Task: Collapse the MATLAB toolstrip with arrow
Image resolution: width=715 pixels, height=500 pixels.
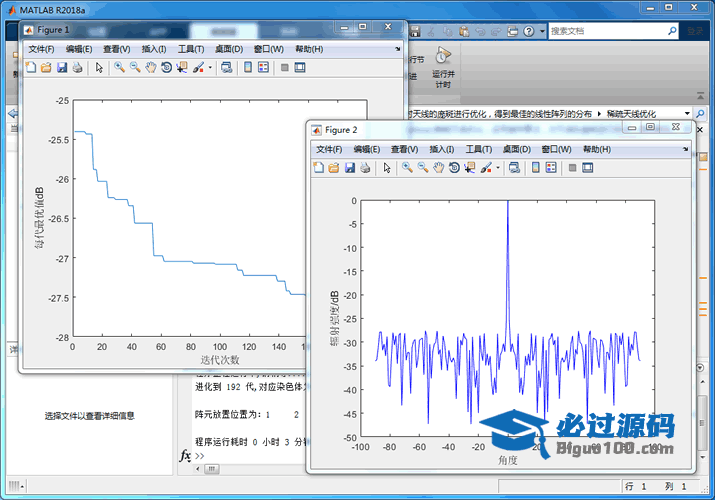Action: point(700,96)
